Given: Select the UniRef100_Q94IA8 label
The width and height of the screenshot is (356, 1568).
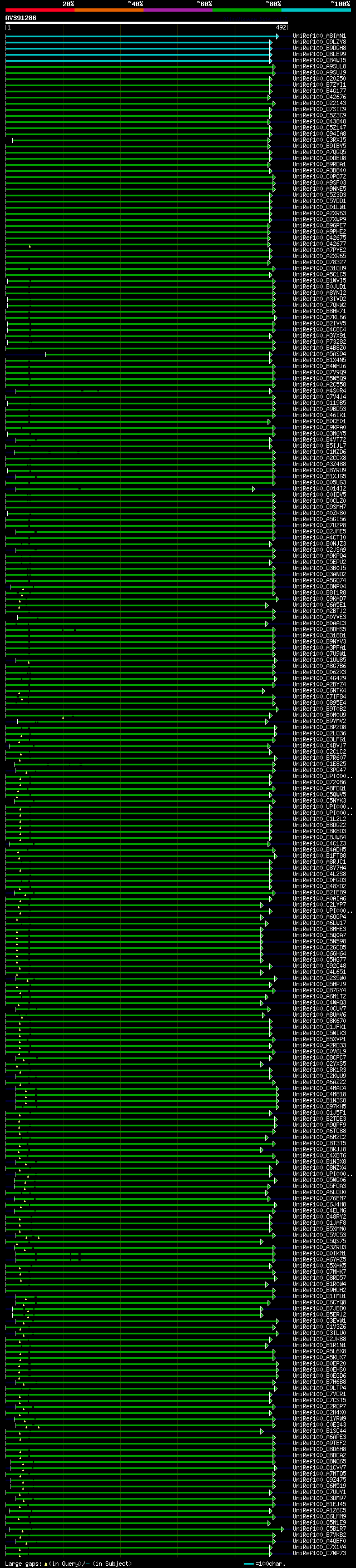Looking at the screenshot, I should pos(319,134).
